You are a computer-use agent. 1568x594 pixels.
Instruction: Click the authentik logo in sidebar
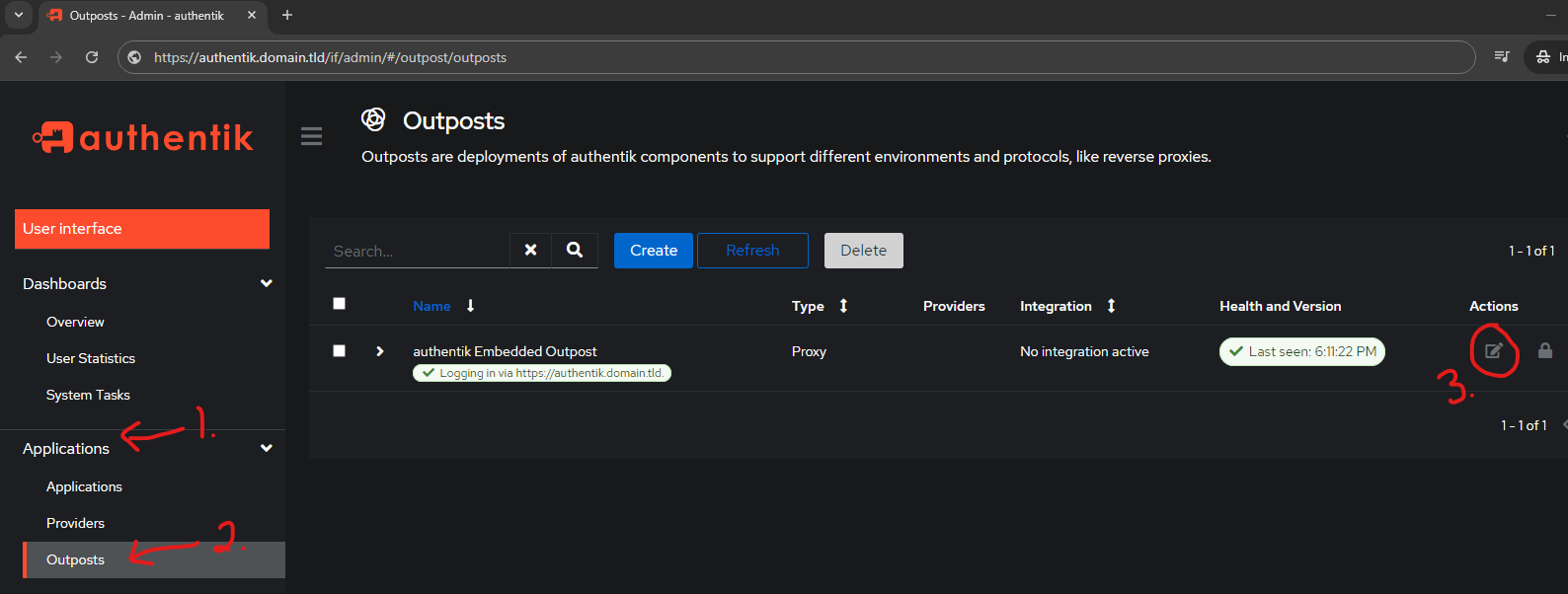pyautogui.click(x=142, y=138)
